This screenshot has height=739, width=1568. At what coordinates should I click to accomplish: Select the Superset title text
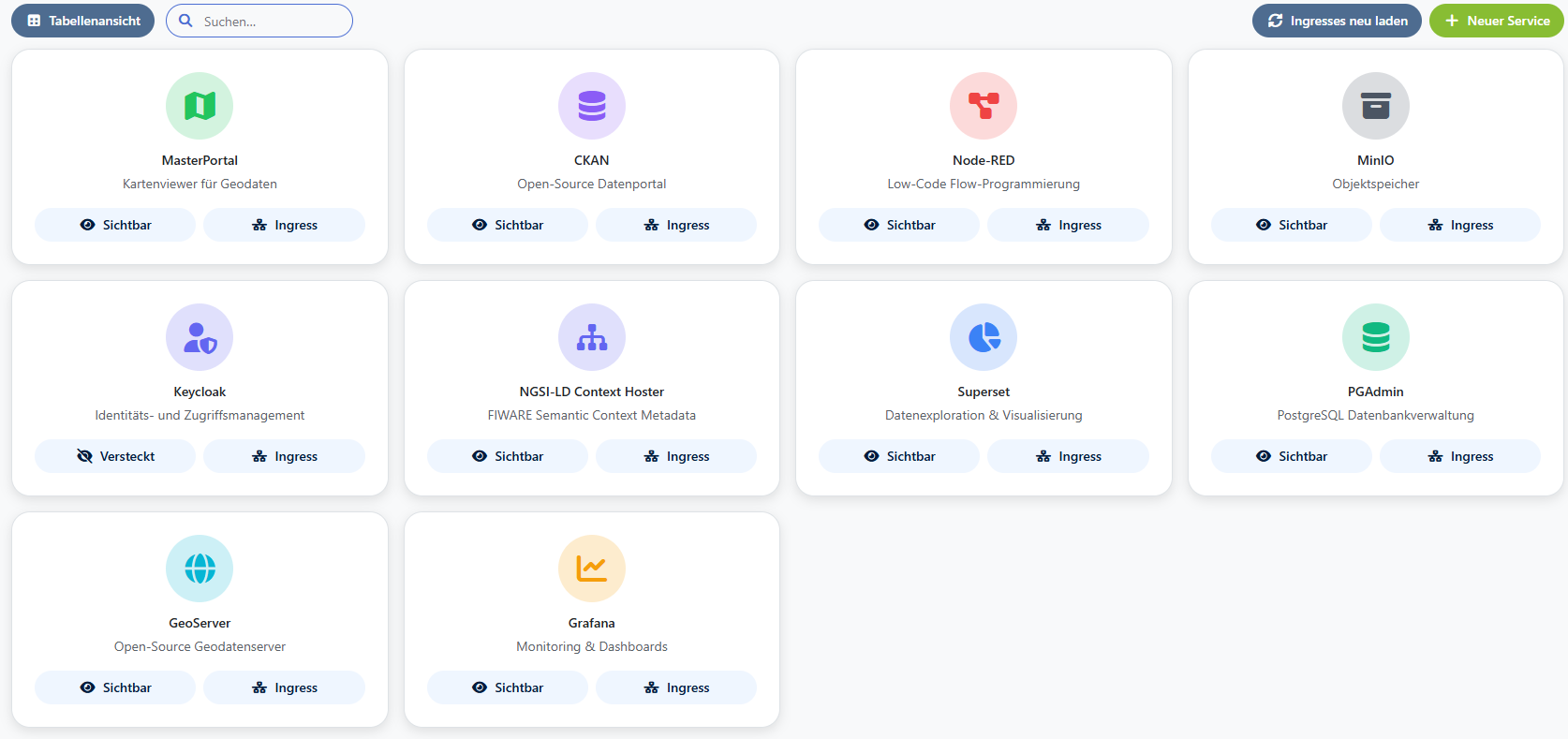click(x=984, y=392)
